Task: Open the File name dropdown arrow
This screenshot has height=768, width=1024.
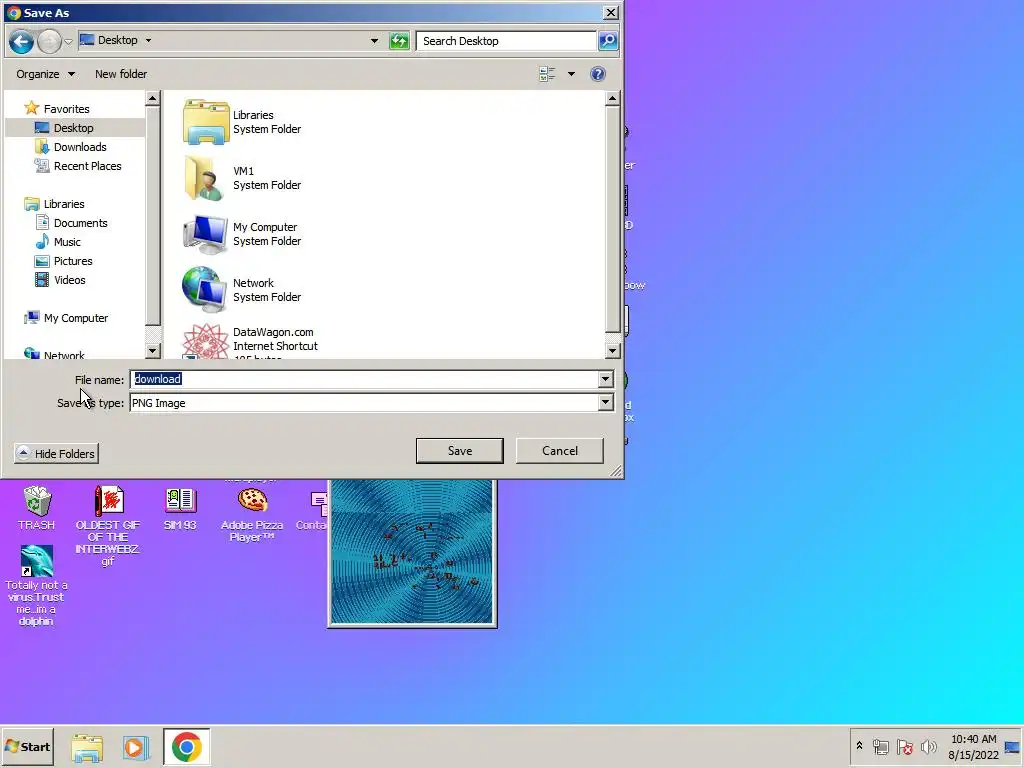Action: coord(605,379)
